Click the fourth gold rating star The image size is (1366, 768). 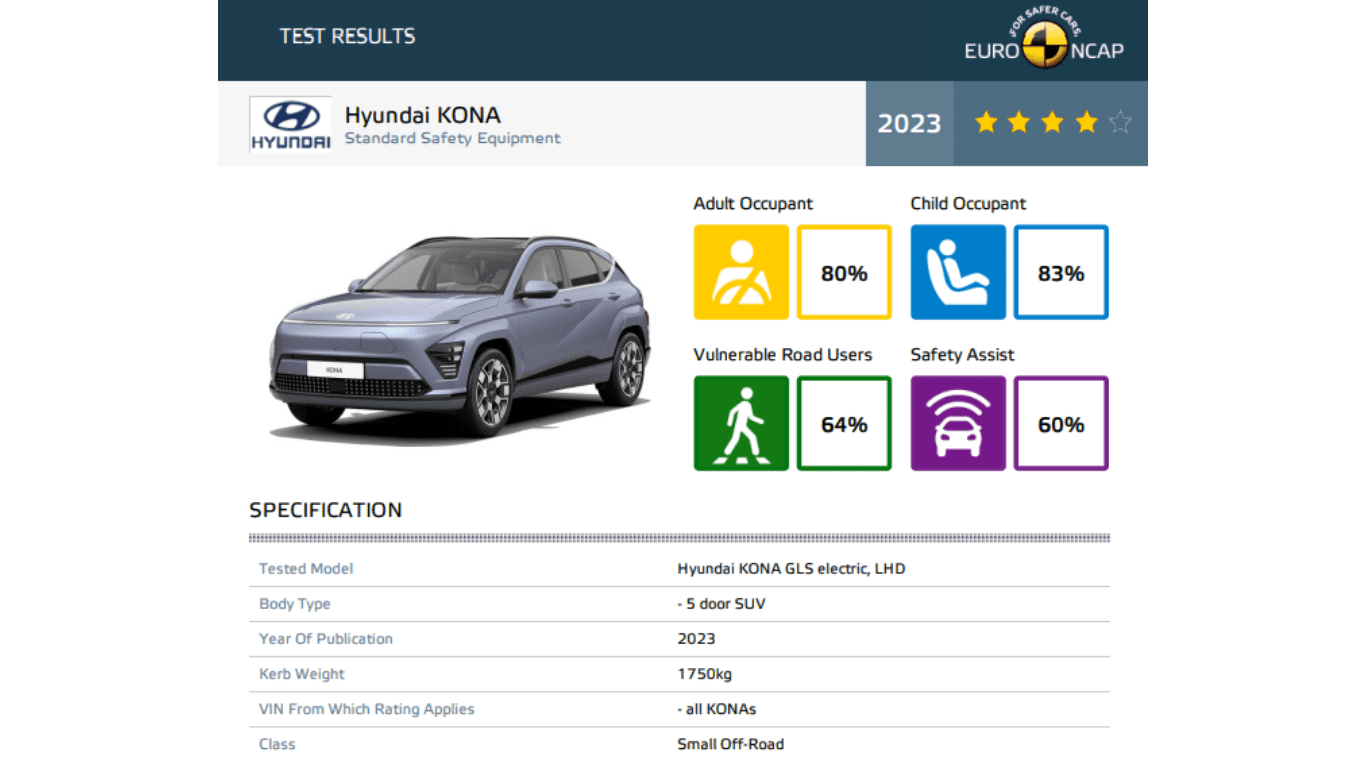[1086, 123]
